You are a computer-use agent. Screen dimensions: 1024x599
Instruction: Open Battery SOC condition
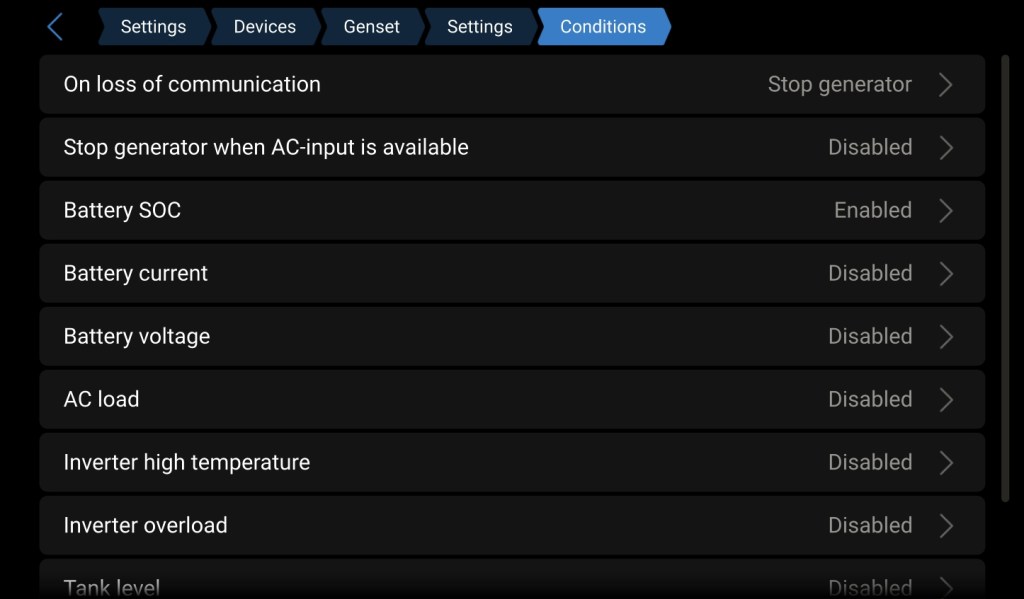(x=122, y=210)
